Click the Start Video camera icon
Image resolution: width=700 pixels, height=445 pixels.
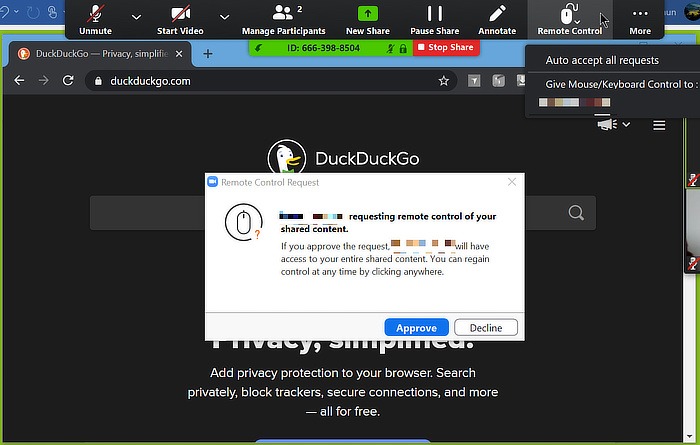click(x=180, y=14)
